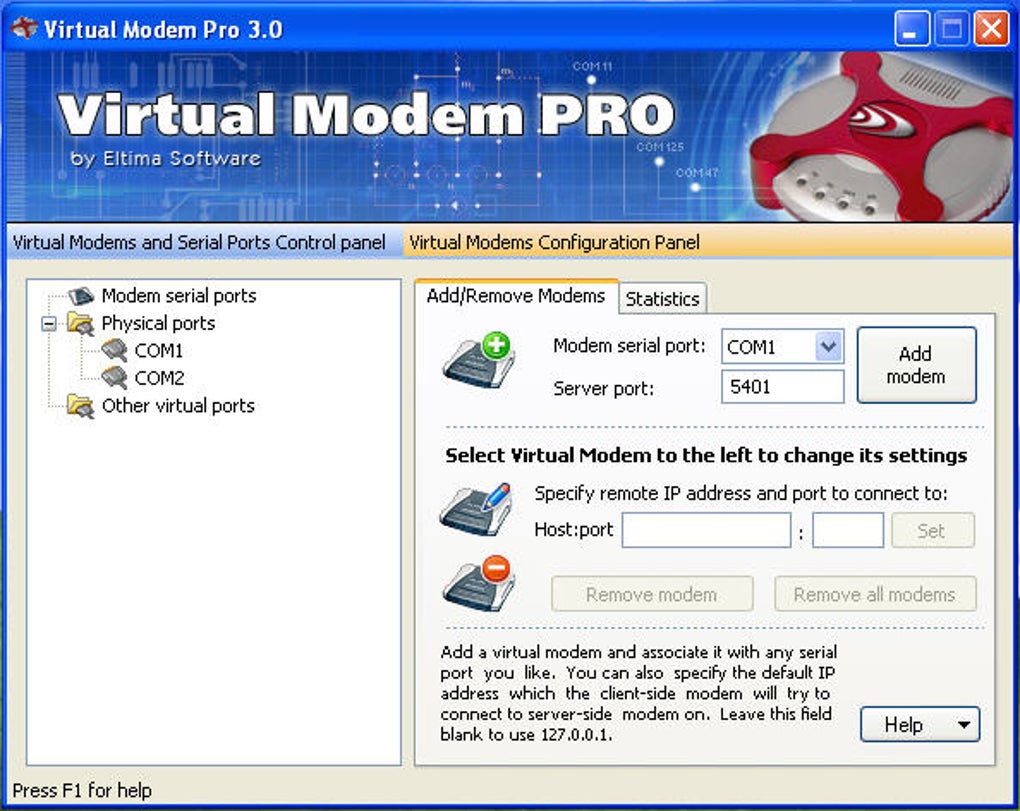Click 'Specify remote IP address and port' text
Screen dimensions: 1020x811
click(740, 494)
